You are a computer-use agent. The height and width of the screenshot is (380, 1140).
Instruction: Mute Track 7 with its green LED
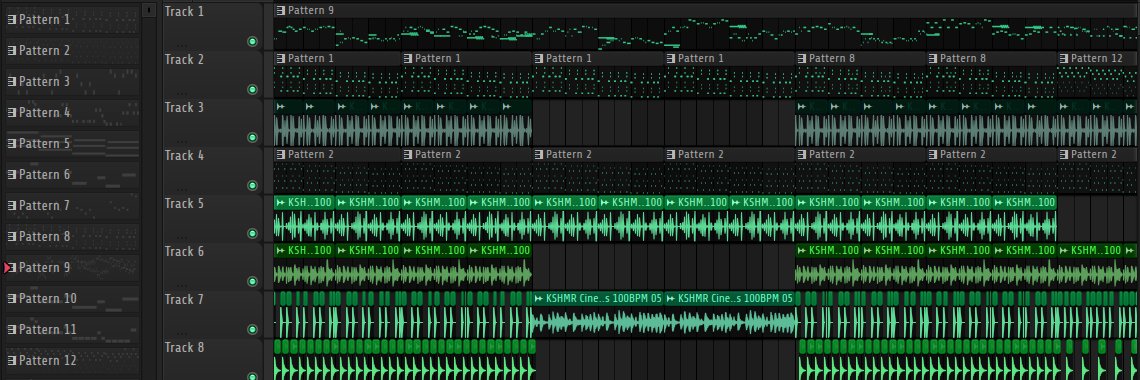252,329
